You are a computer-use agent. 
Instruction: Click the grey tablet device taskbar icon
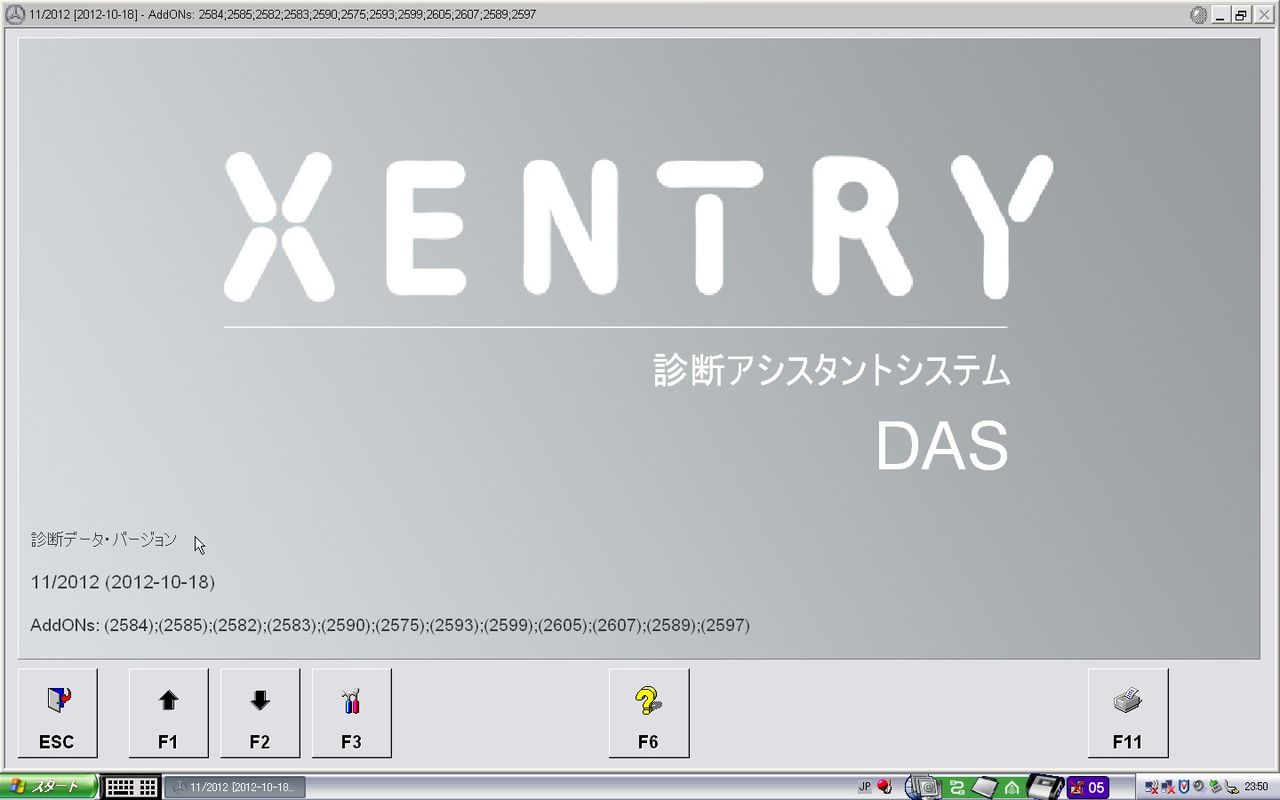pyautogui.click(x=985, y=787)
